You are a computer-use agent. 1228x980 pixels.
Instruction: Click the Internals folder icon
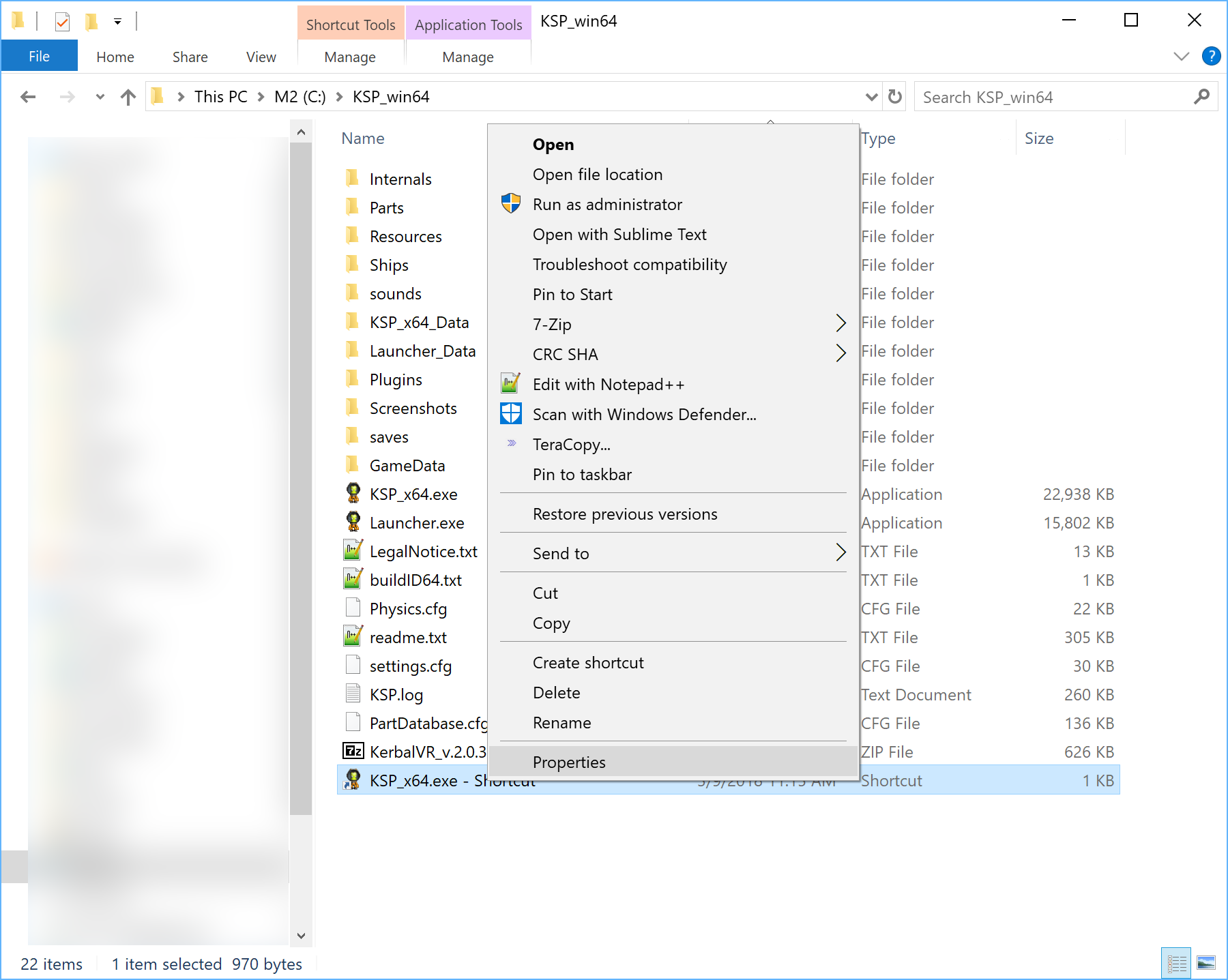(352, 179)
